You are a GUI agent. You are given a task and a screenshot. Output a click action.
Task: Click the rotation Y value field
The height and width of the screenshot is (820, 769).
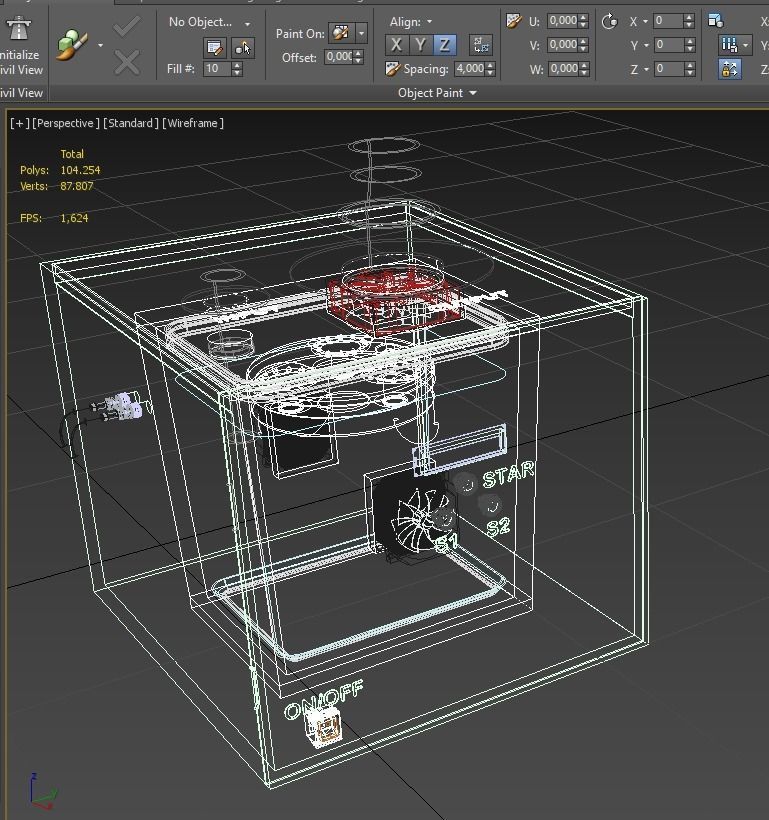(668, 45)
